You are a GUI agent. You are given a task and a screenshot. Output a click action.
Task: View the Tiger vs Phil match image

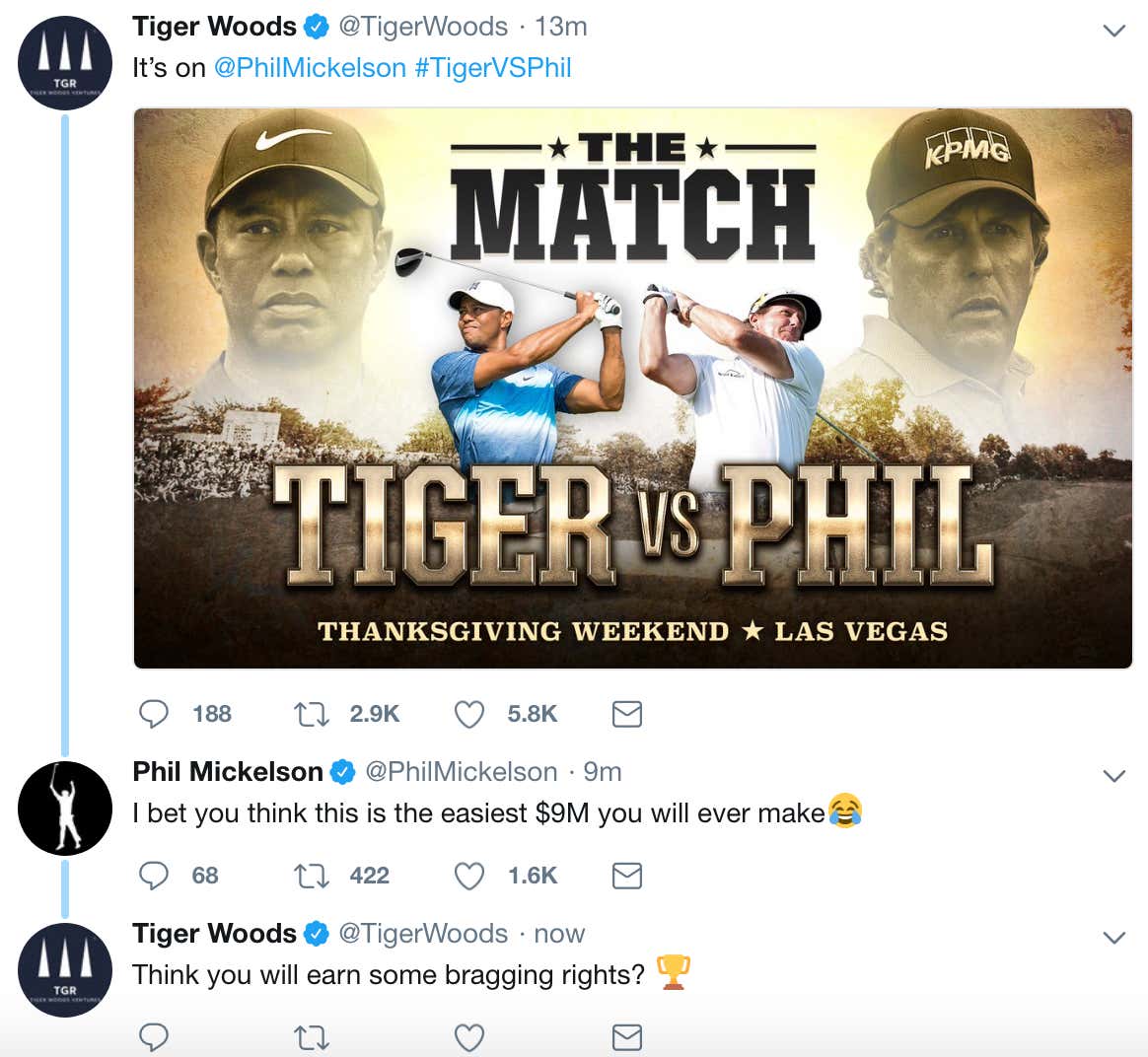click(632, 388)
